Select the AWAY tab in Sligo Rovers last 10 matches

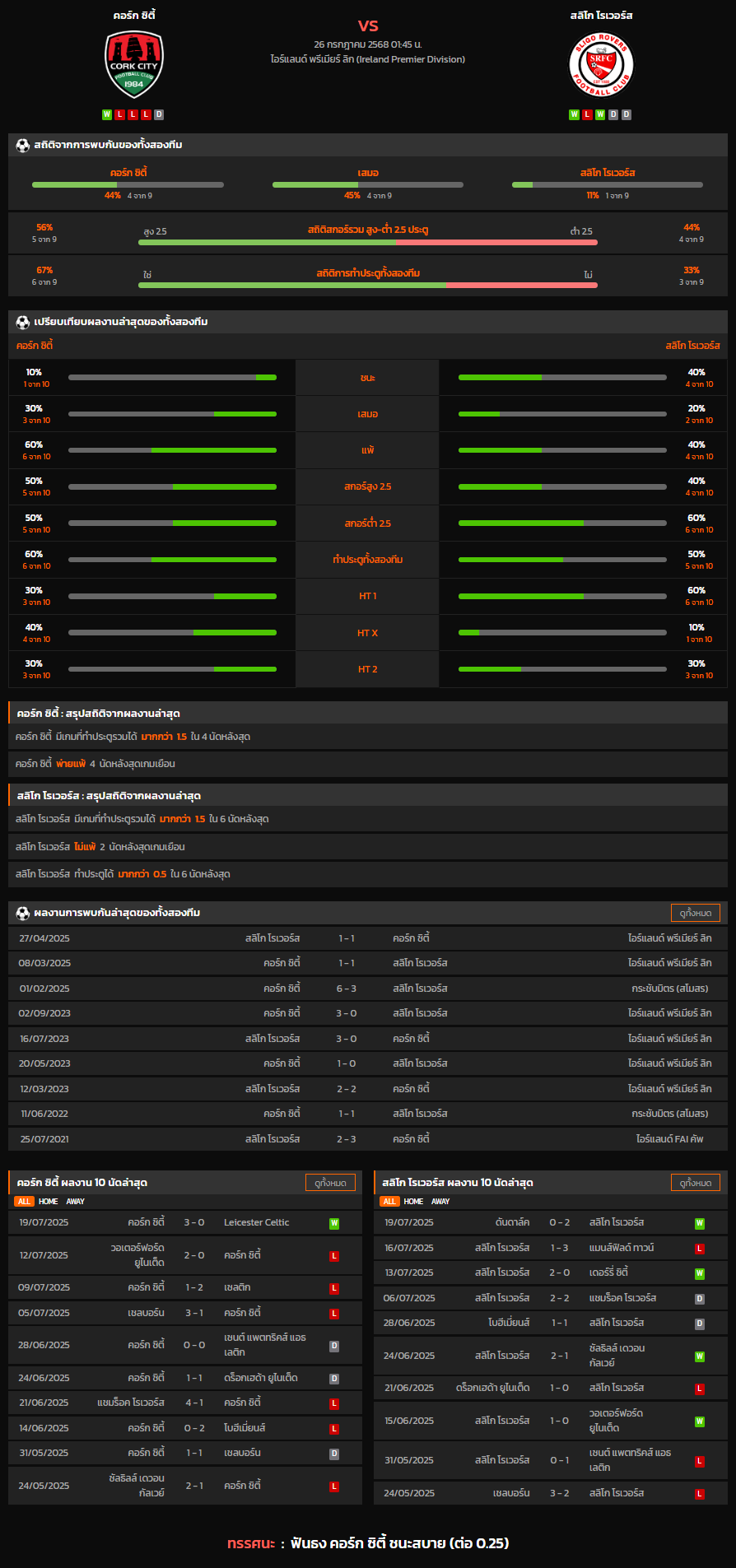click(x=441, y=1202)
